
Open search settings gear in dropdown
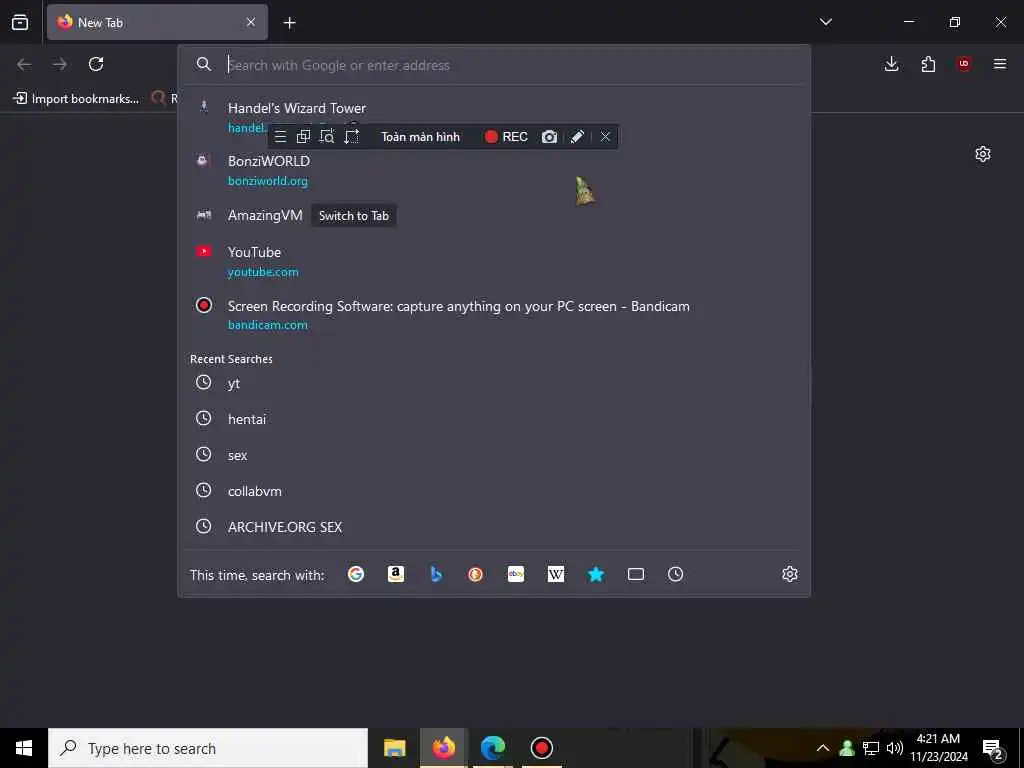tap(790, 574)
